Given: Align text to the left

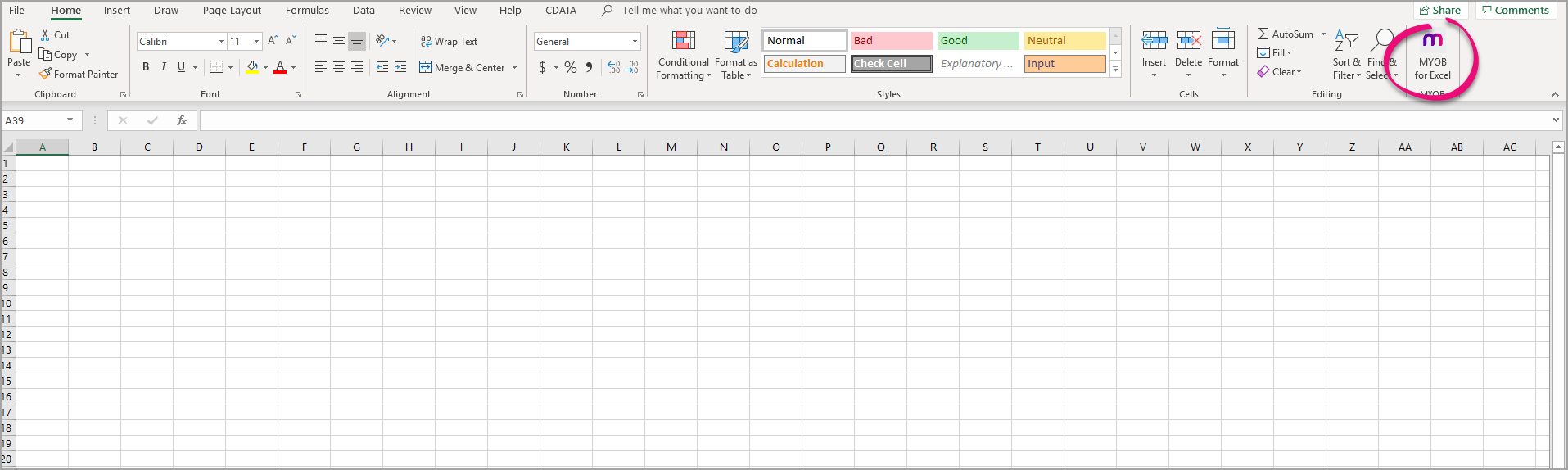Looking at the screenshot, I should (x=321, y=67).
